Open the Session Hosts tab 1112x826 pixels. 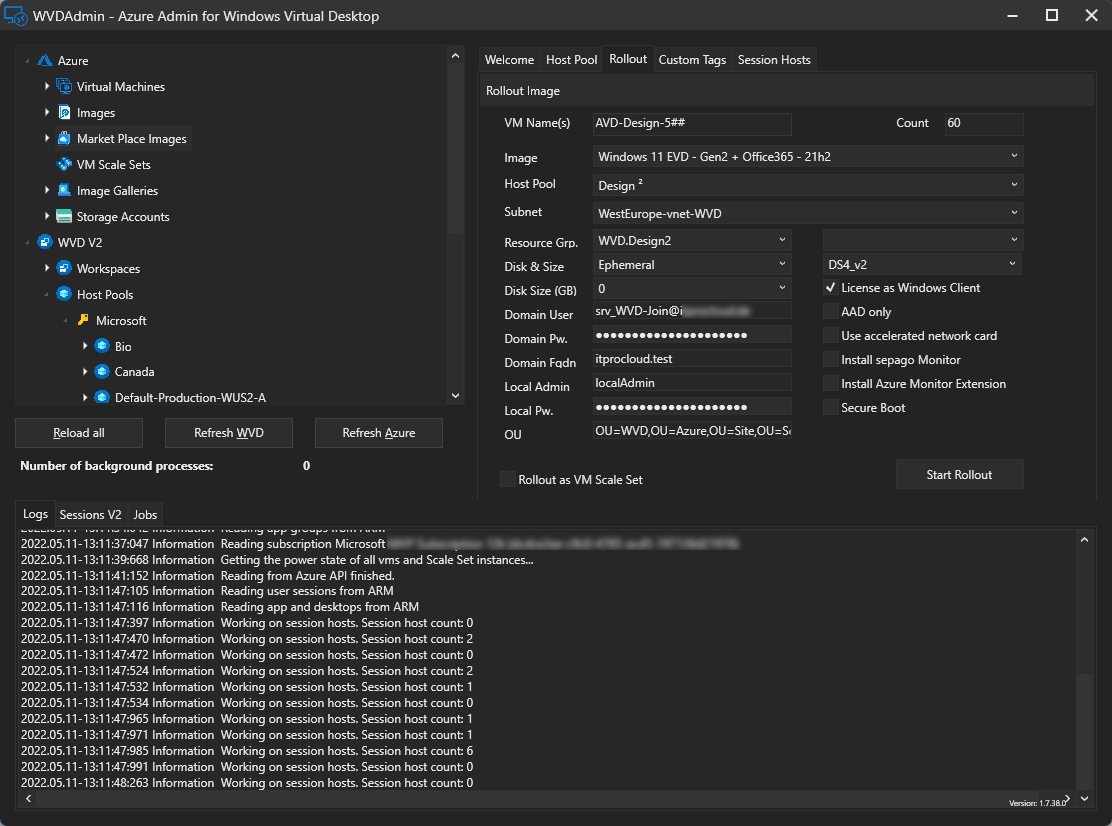(x=774, y=60)
